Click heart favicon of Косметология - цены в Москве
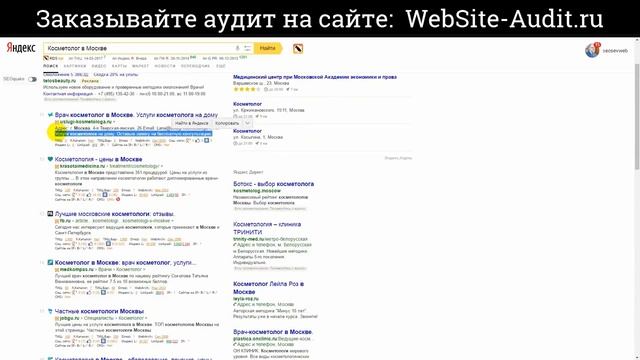 50,159
